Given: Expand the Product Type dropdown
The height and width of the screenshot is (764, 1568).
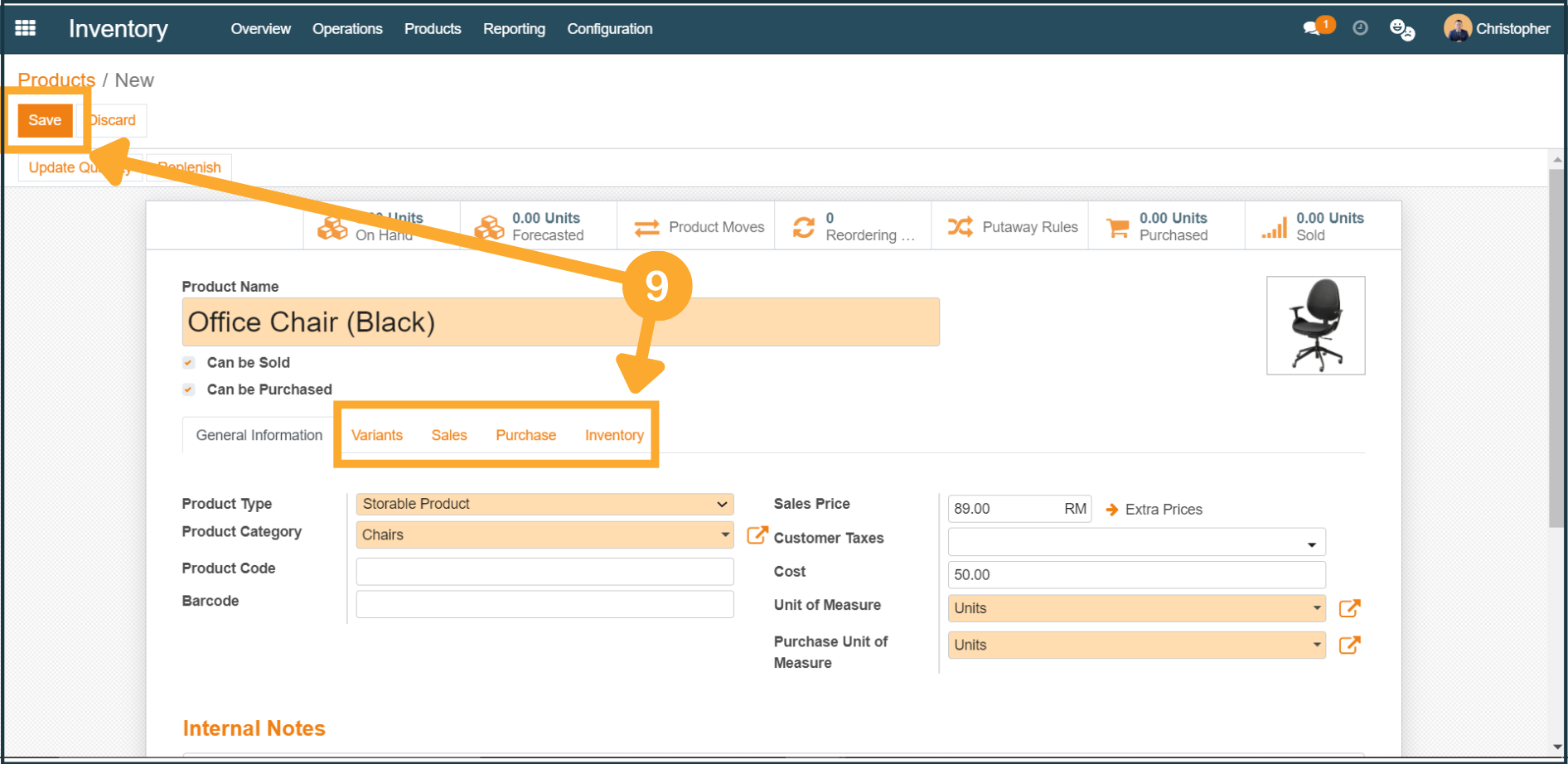Looking at the screenshot, I should pos(544,504).
